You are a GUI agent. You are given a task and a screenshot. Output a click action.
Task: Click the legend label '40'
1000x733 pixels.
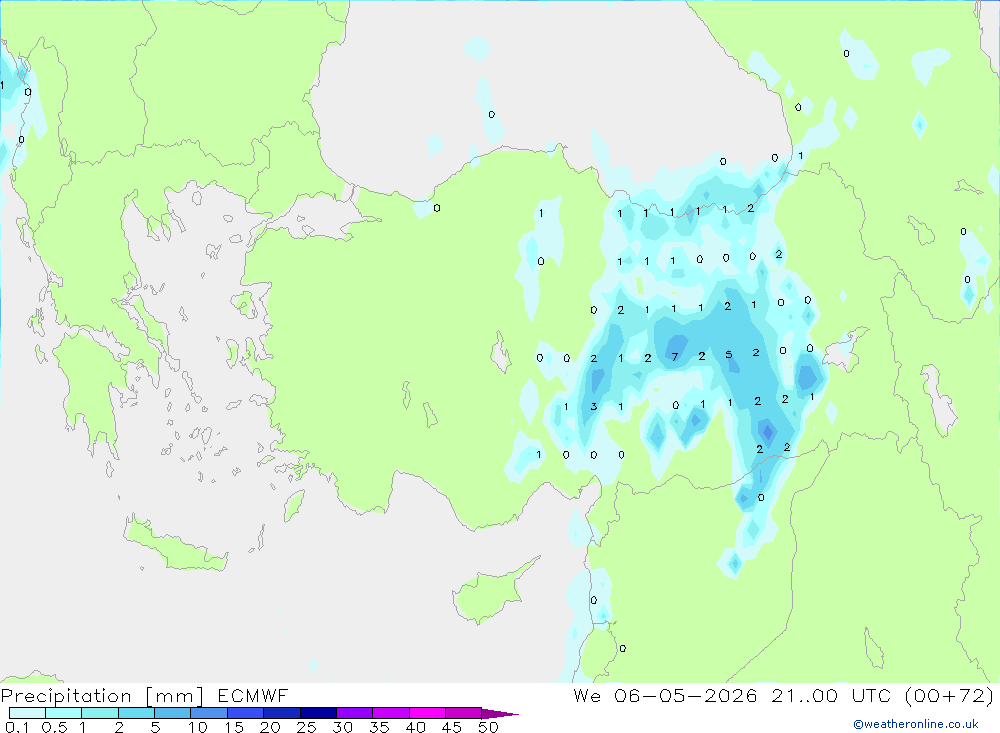click(415, 727)
